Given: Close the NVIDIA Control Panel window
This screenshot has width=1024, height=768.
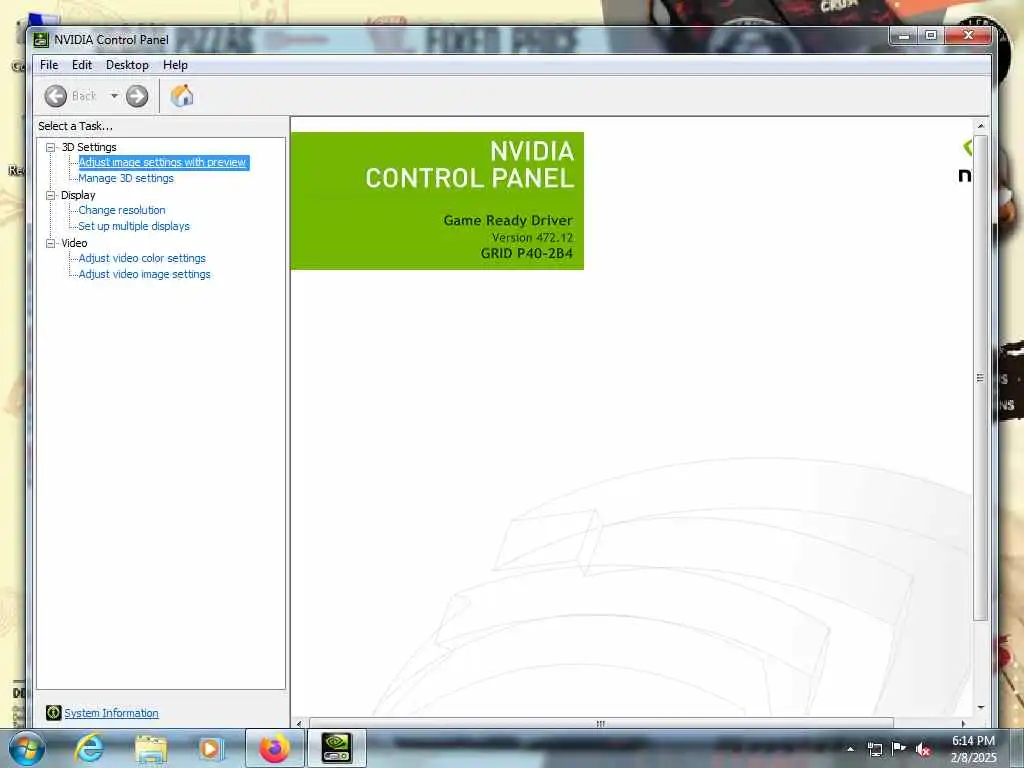Looking at the screenshot, I should point(968,35).
